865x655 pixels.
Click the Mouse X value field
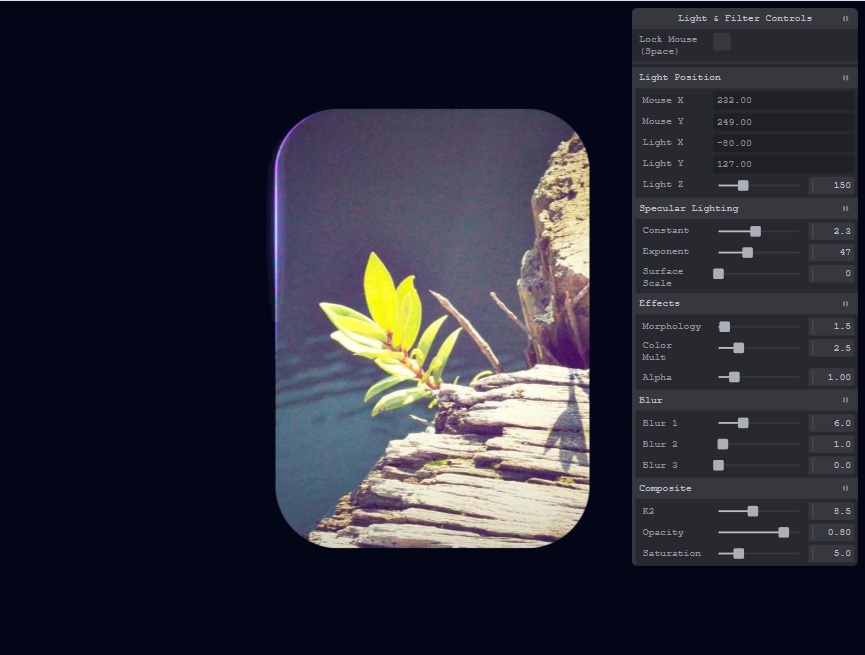[783, 101]
